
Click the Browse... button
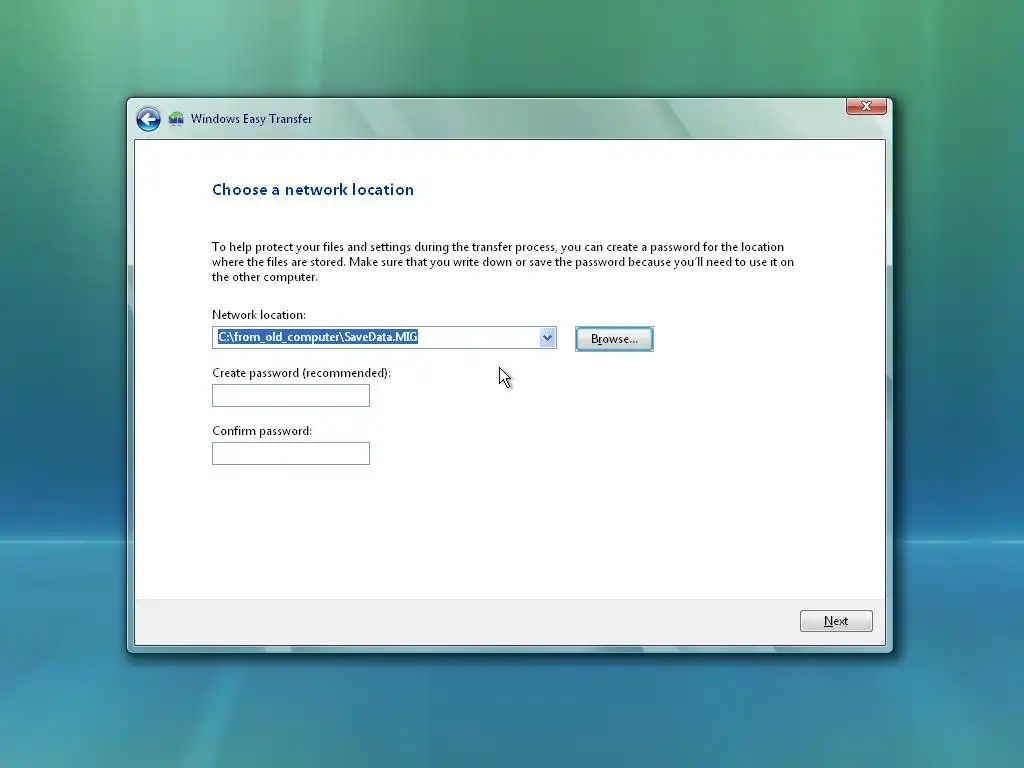click(x=614, y=339)
